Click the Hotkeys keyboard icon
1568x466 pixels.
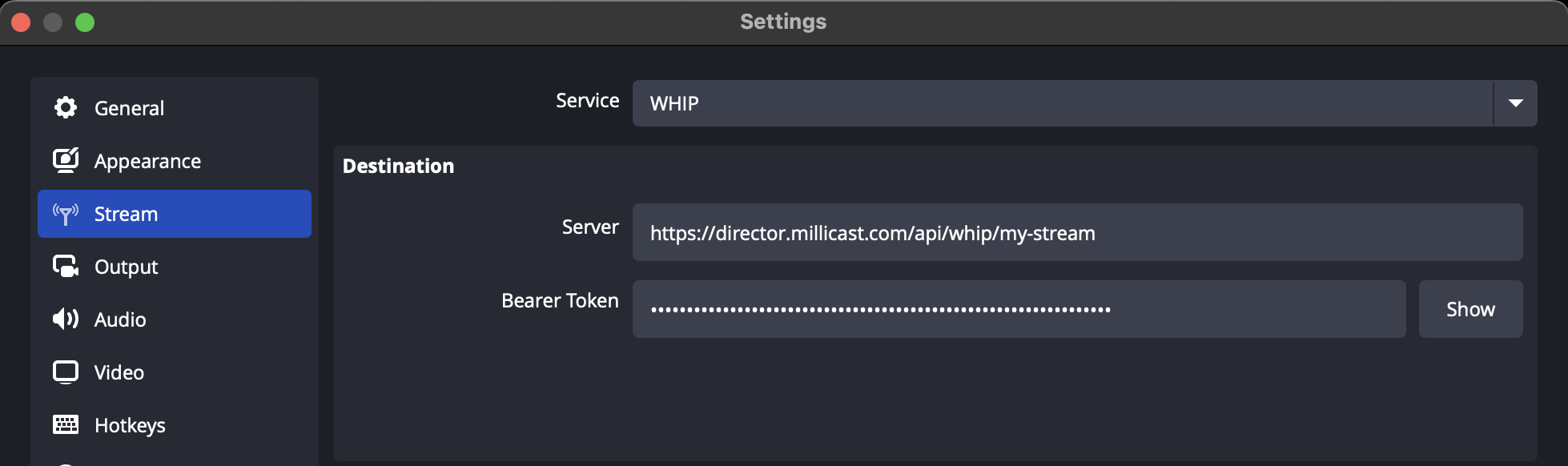(66, 424)
